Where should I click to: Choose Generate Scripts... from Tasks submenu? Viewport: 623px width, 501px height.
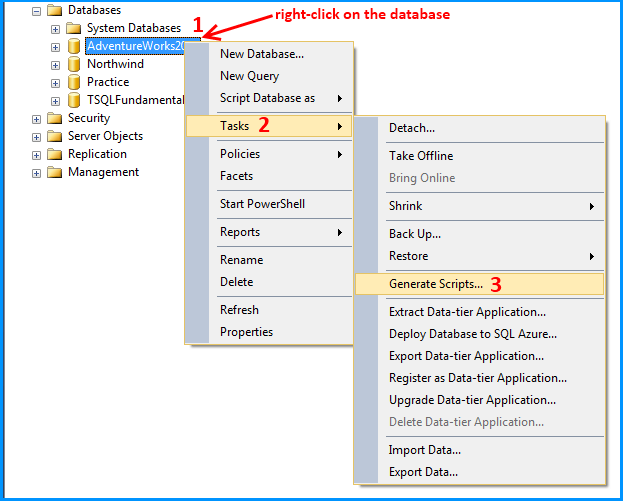(436, 284)
